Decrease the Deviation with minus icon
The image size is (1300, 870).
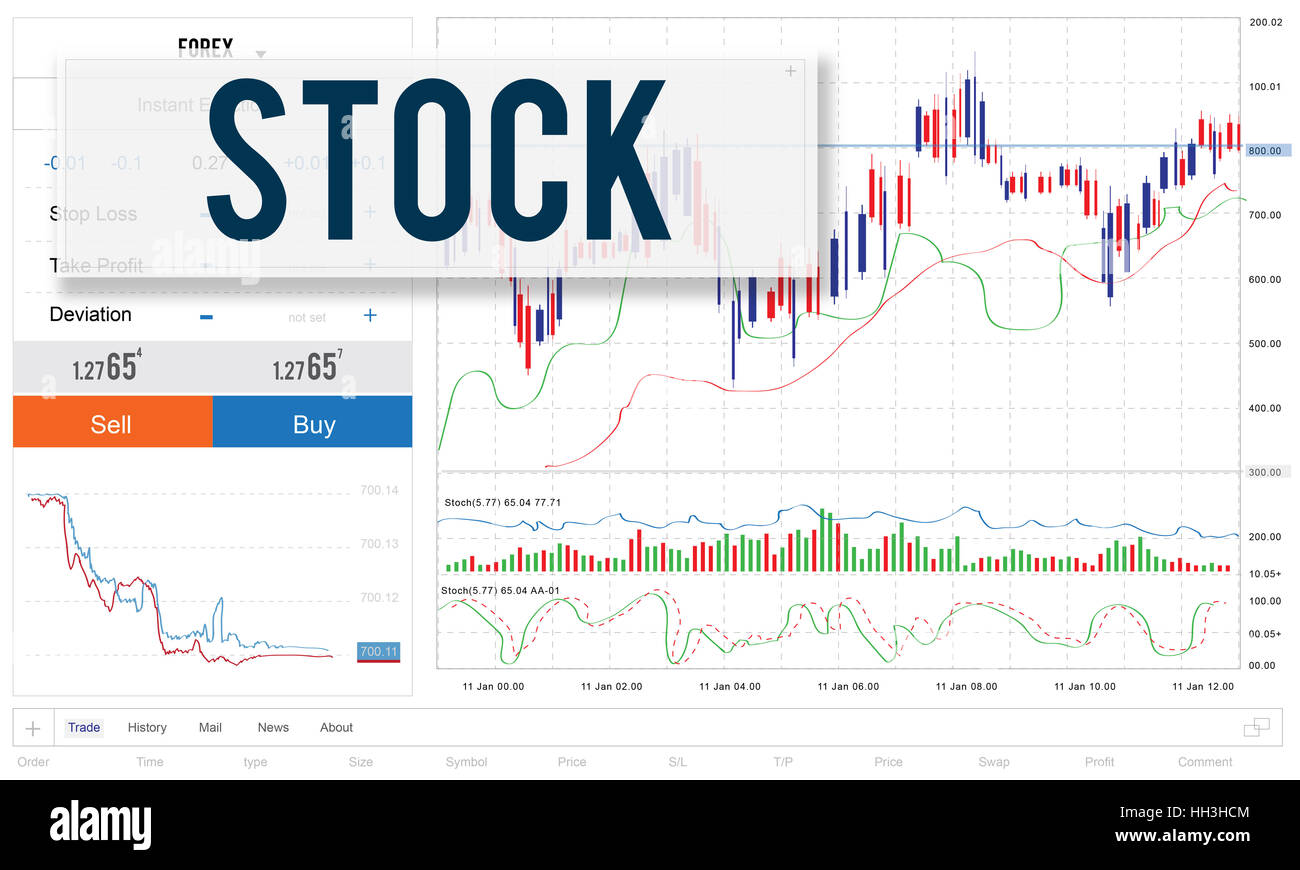click(206, 316)
